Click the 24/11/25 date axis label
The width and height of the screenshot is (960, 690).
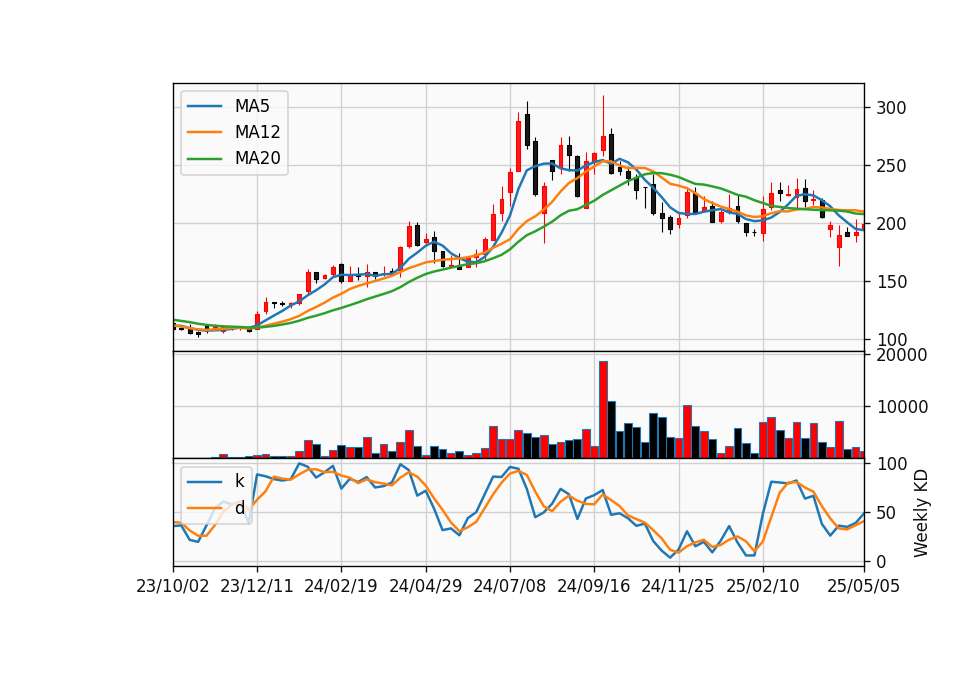[678, 586]
